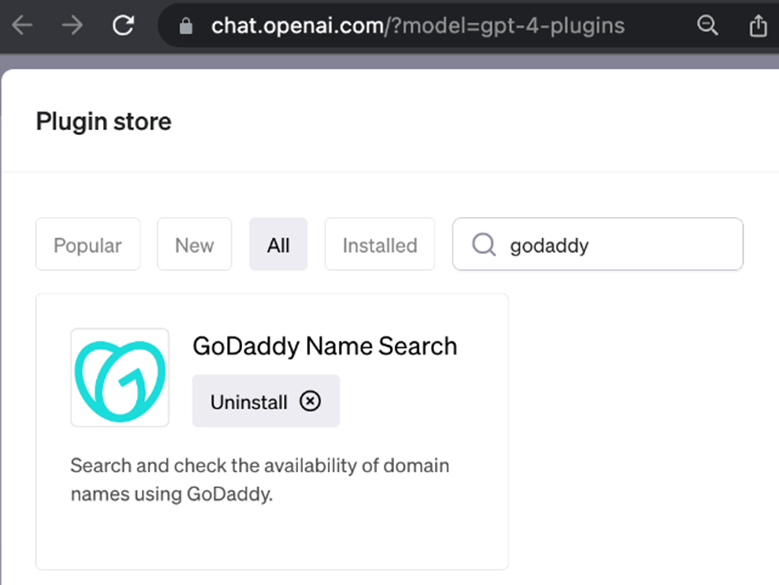Click the GoDaddy Name Search title
The height and width of the screenshot is (585, 779).
(324, 347)
